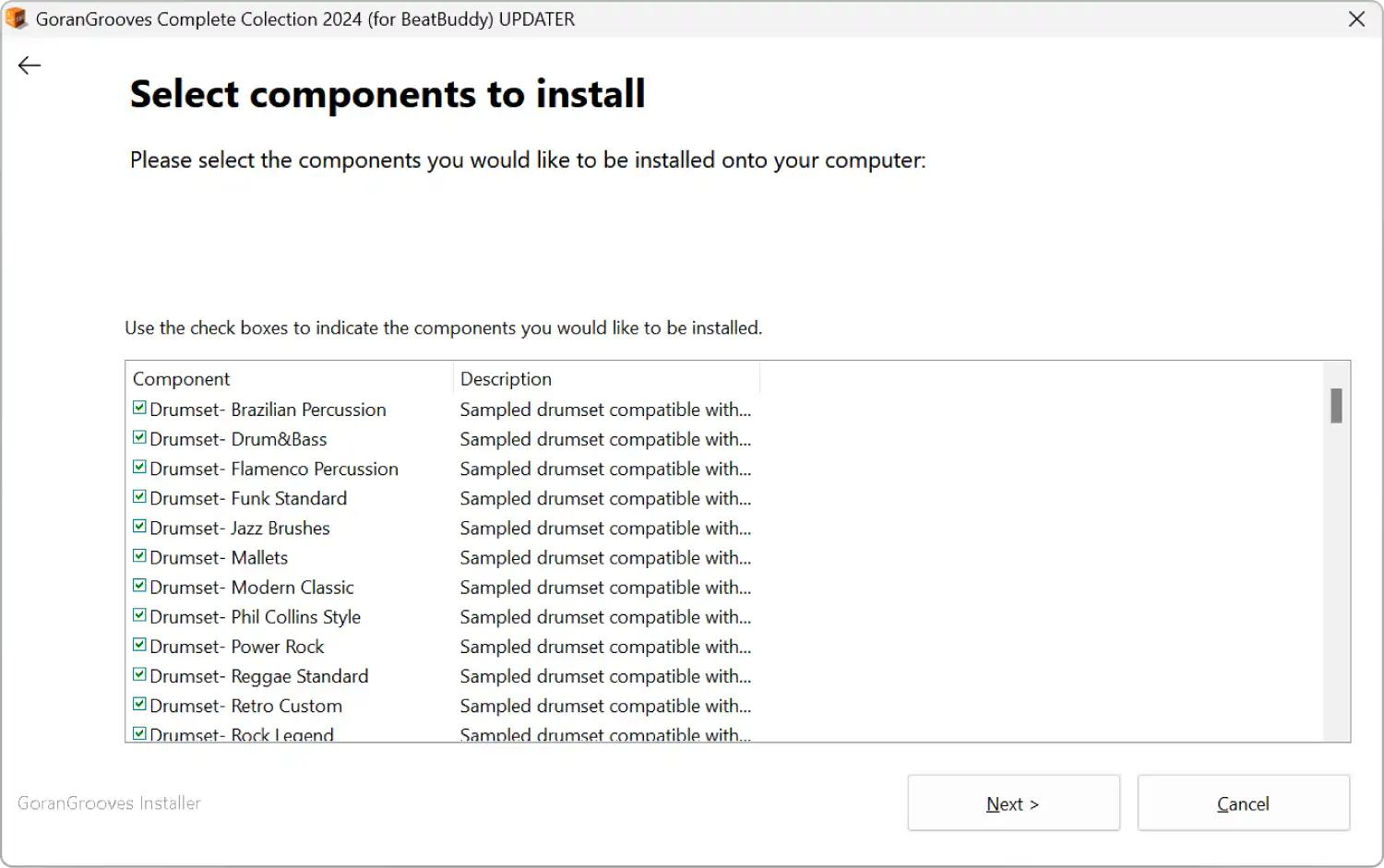Select the 'Drumset- Modern Classic' row text

tap(252, 588)
